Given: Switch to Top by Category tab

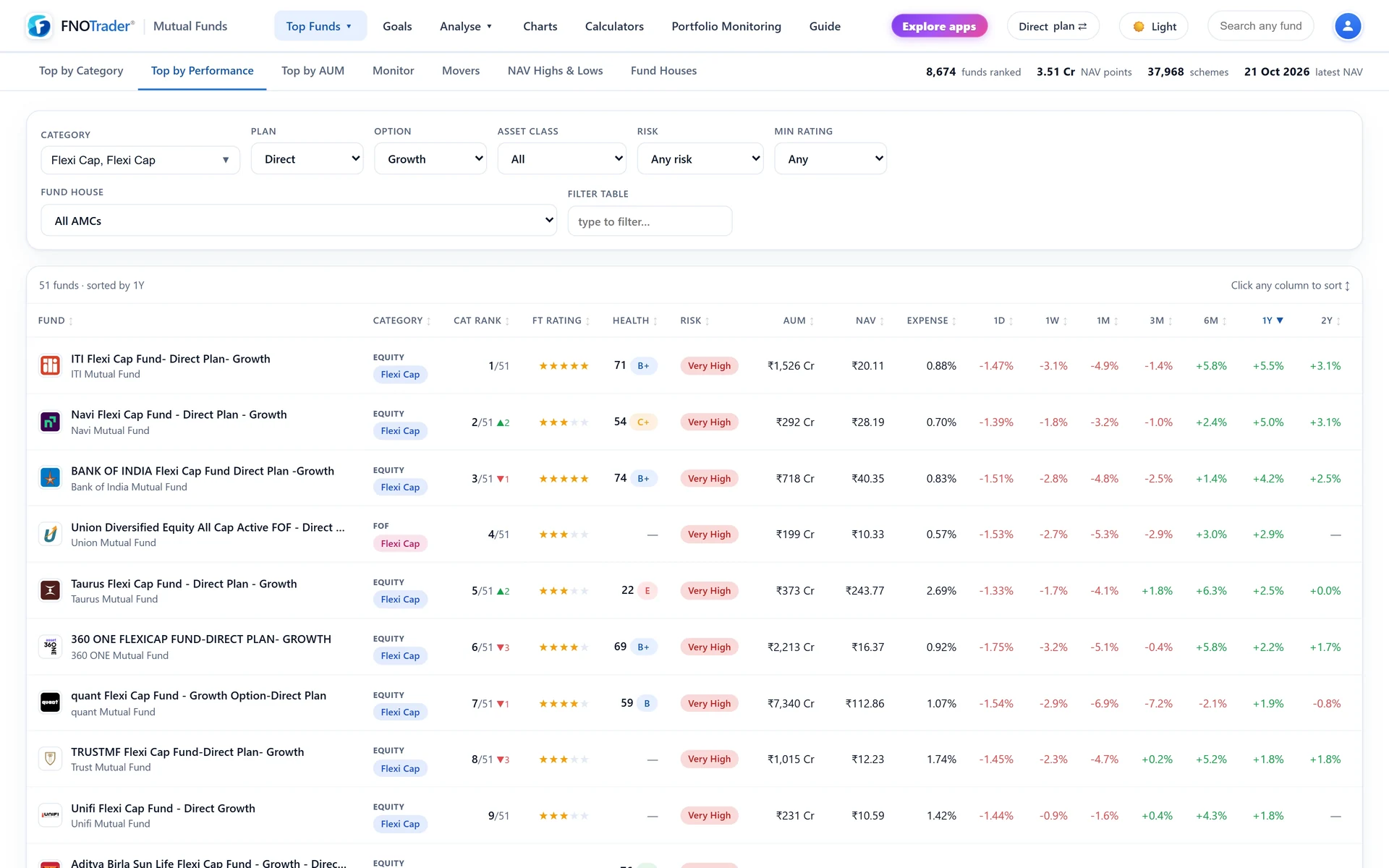Looking at the screenshot, I should point(81,71).
